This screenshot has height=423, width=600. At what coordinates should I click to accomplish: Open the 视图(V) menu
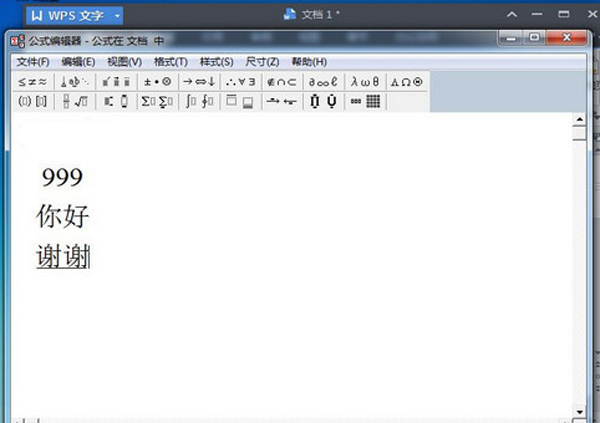[x=125, y=62]
